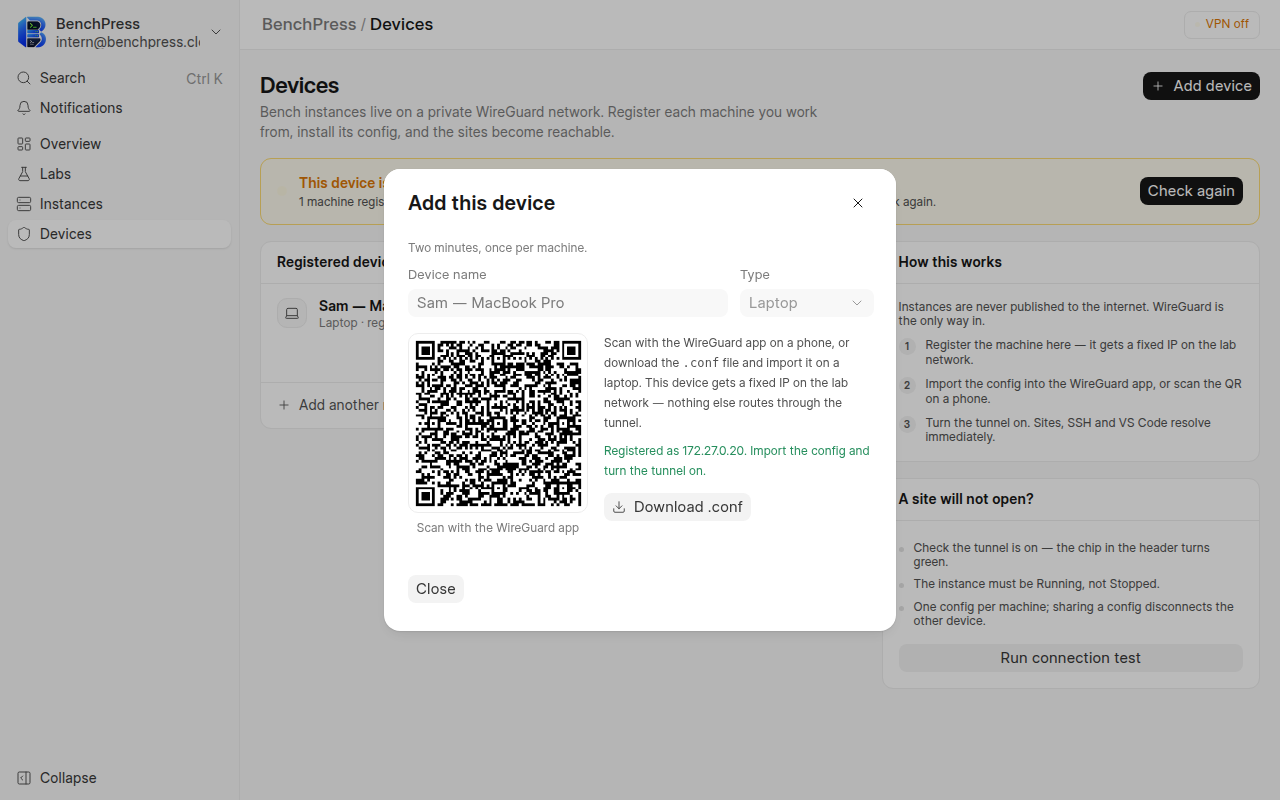Viewport: 1280px width, 800px height.
Task: Click the Add device button
Action: click(x=1201, y=86)
